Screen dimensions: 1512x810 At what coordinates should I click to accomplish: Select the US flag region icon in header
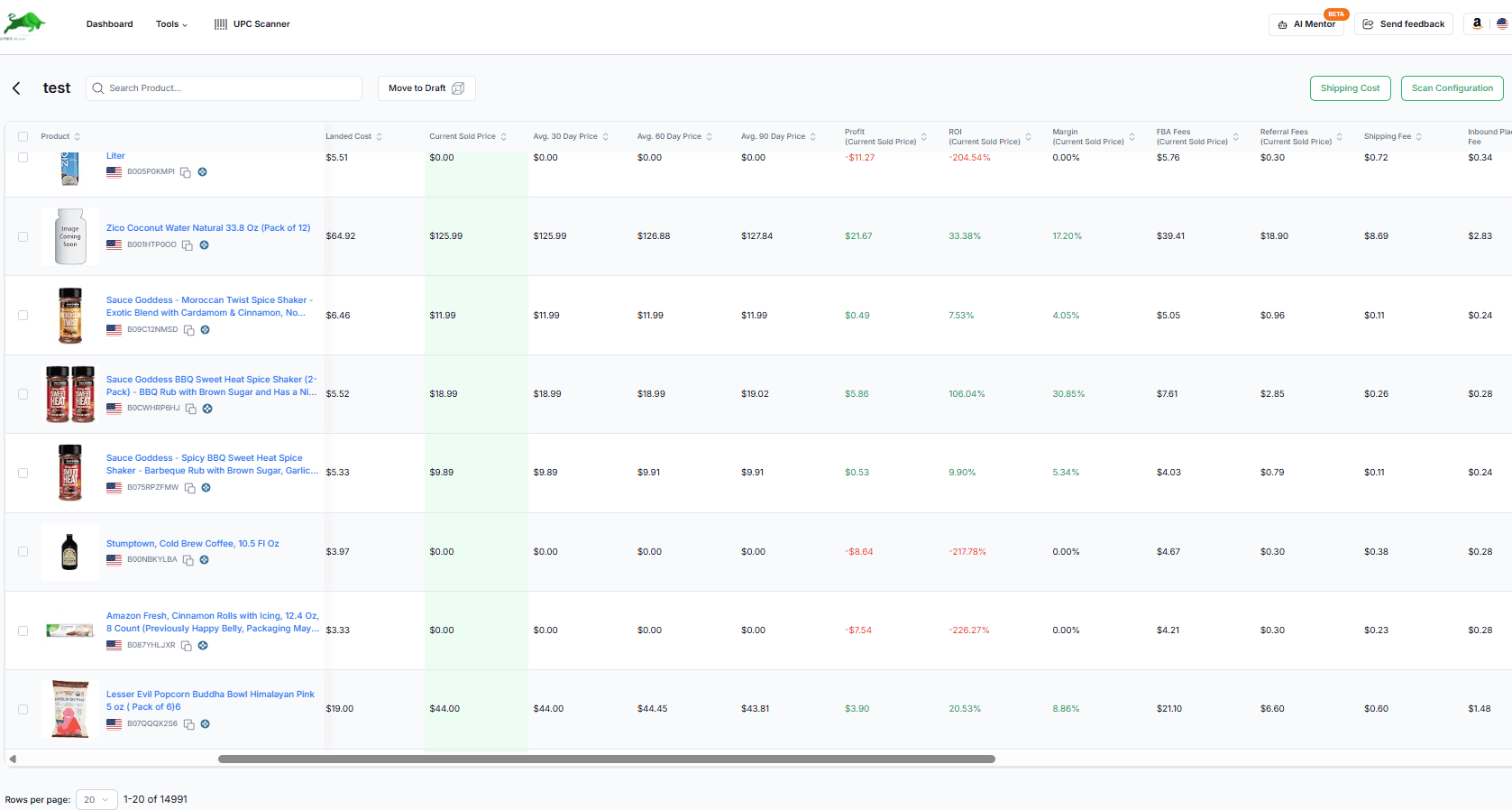coord(1502,24)
